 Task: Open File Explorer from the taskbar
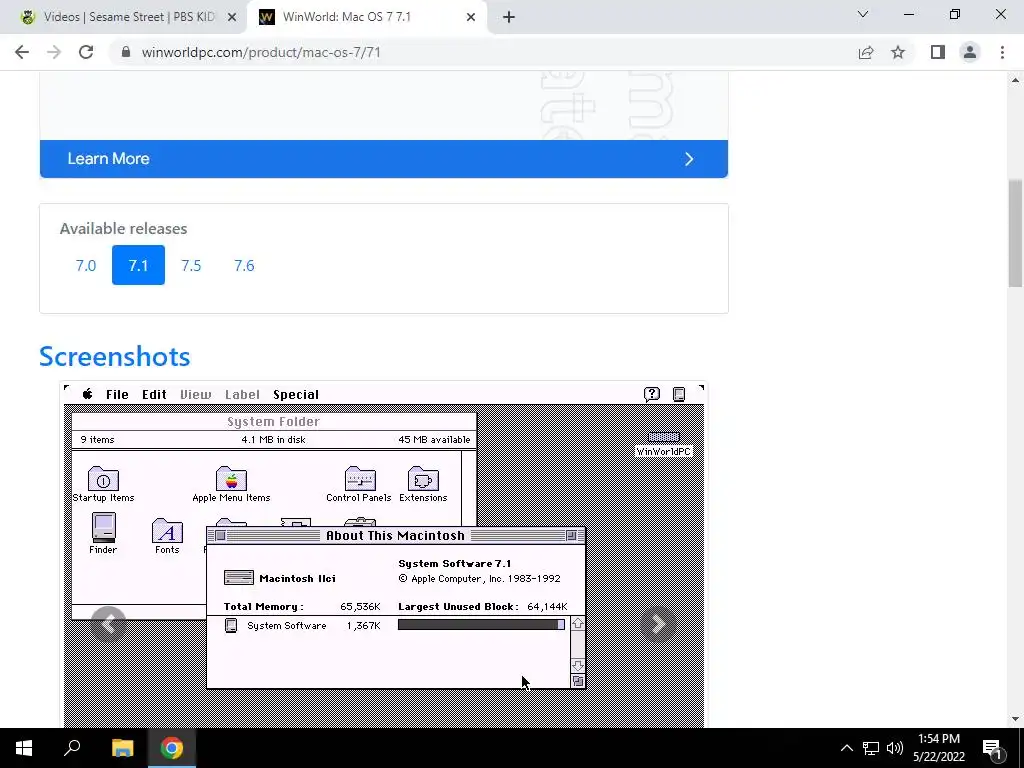click(122, 748)
